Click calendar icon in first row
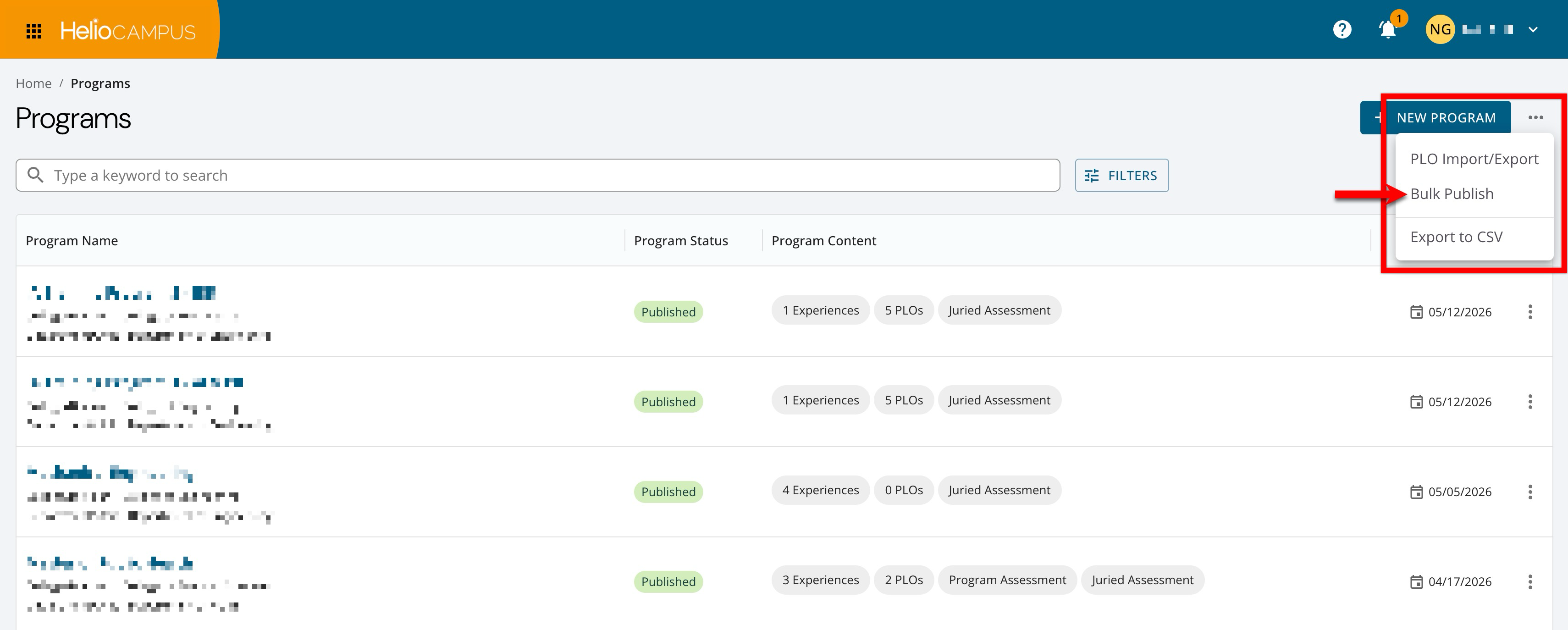Screen dimensions: 1568x630 (x=1416, y=312)
